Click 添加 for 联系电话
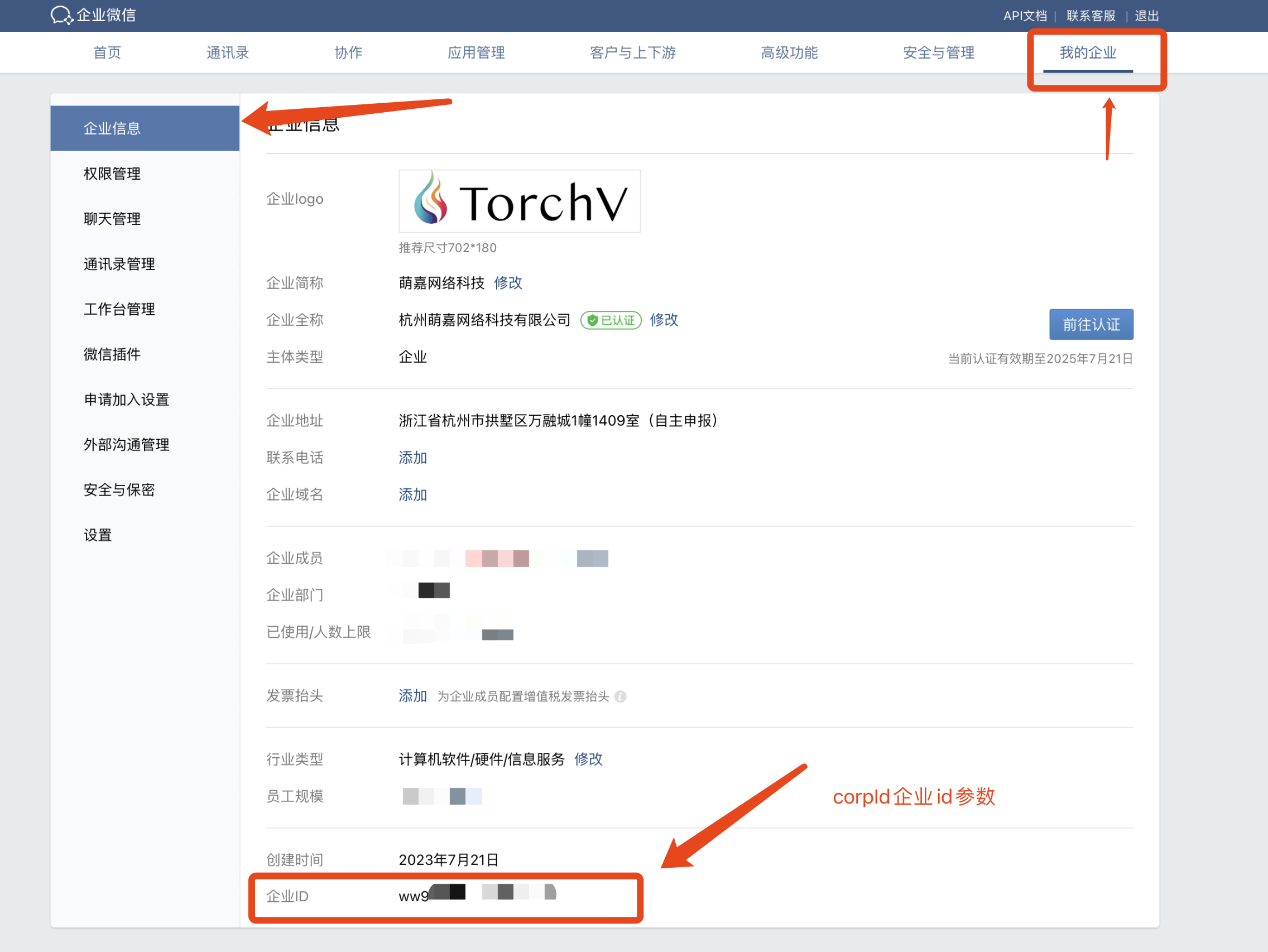Image resolution: width=1268 pixels, height=952 pixels. click(413, 458)
